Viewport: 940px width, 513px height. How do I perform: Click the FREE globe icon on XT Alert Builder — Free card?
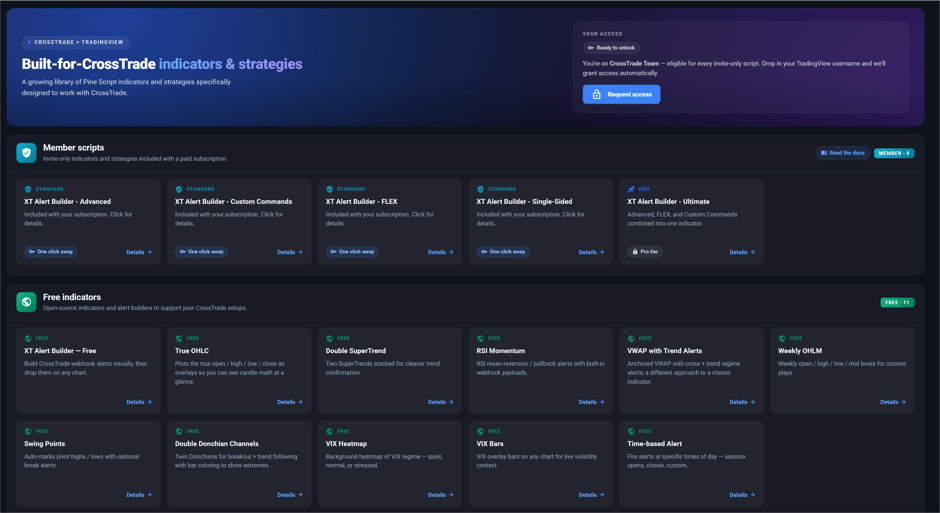click(x=28, y=338)
